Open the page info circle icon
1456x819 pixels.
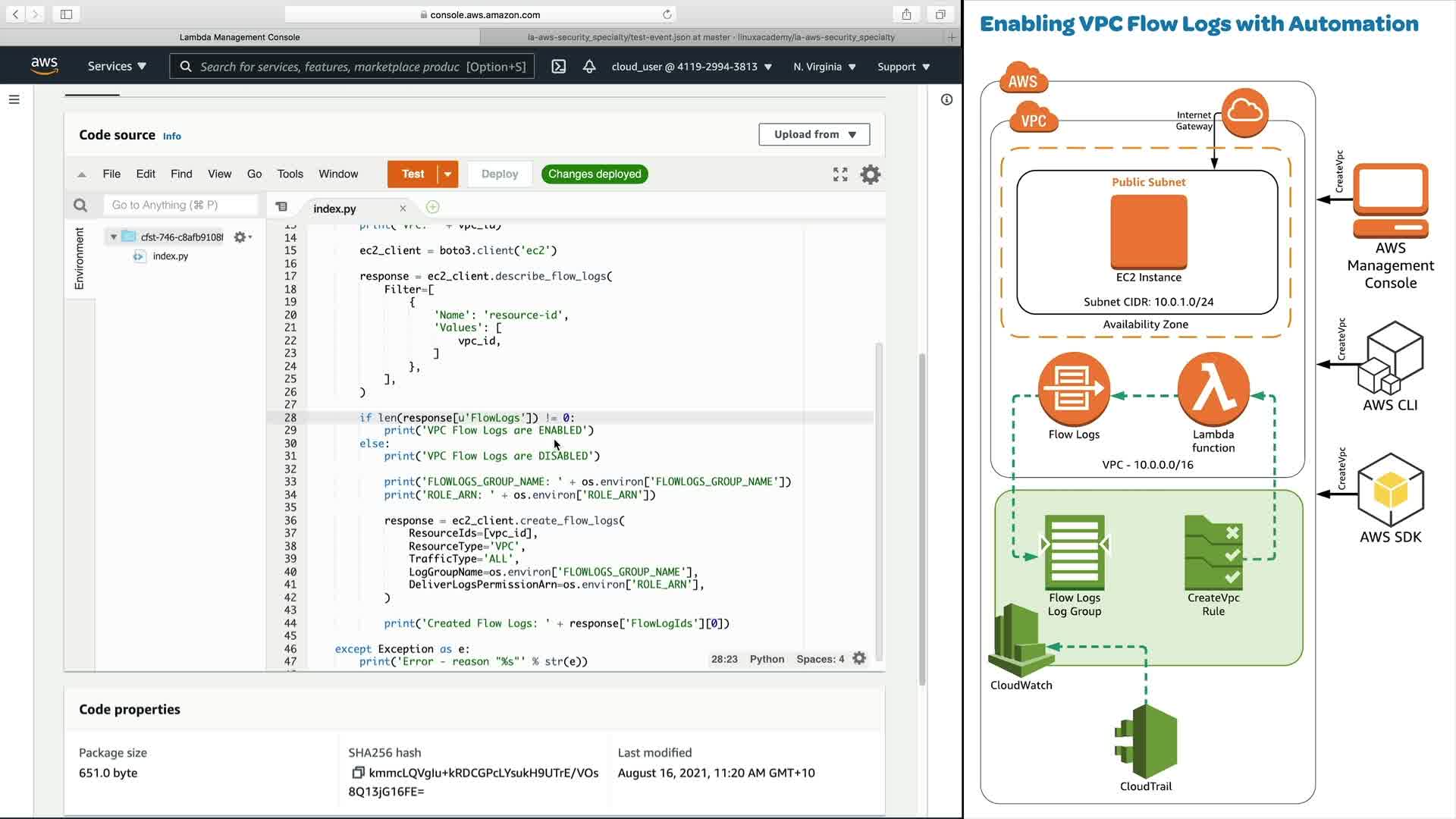click(946, 99)
